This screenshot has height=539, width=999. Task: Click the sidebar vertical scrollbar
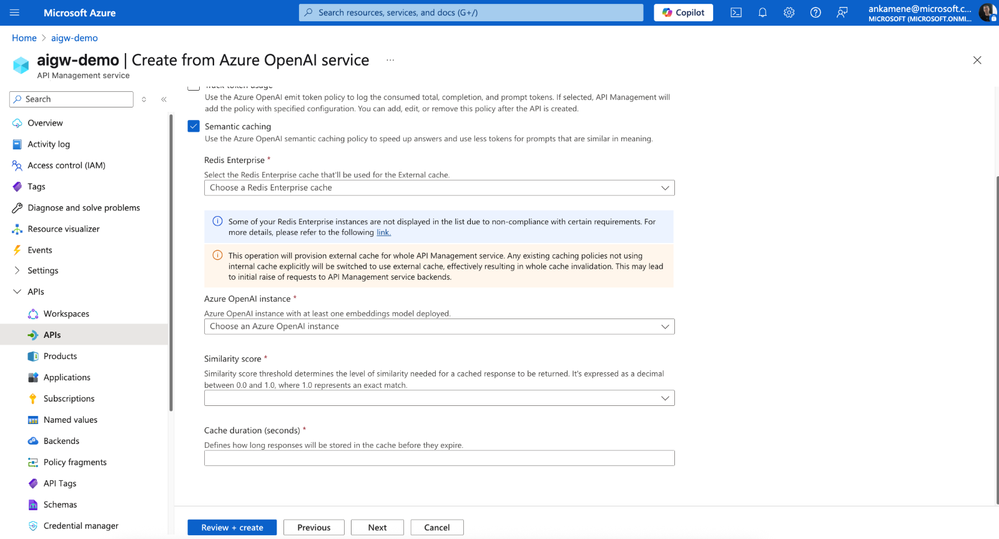pos(171,262)
